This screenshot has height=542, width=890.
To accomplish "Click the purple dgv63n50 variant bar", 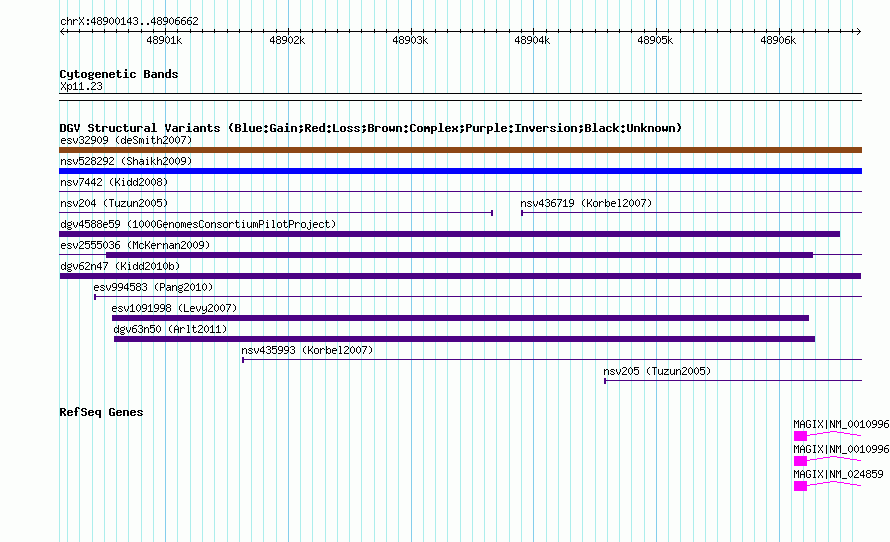I will click(464, 339).
